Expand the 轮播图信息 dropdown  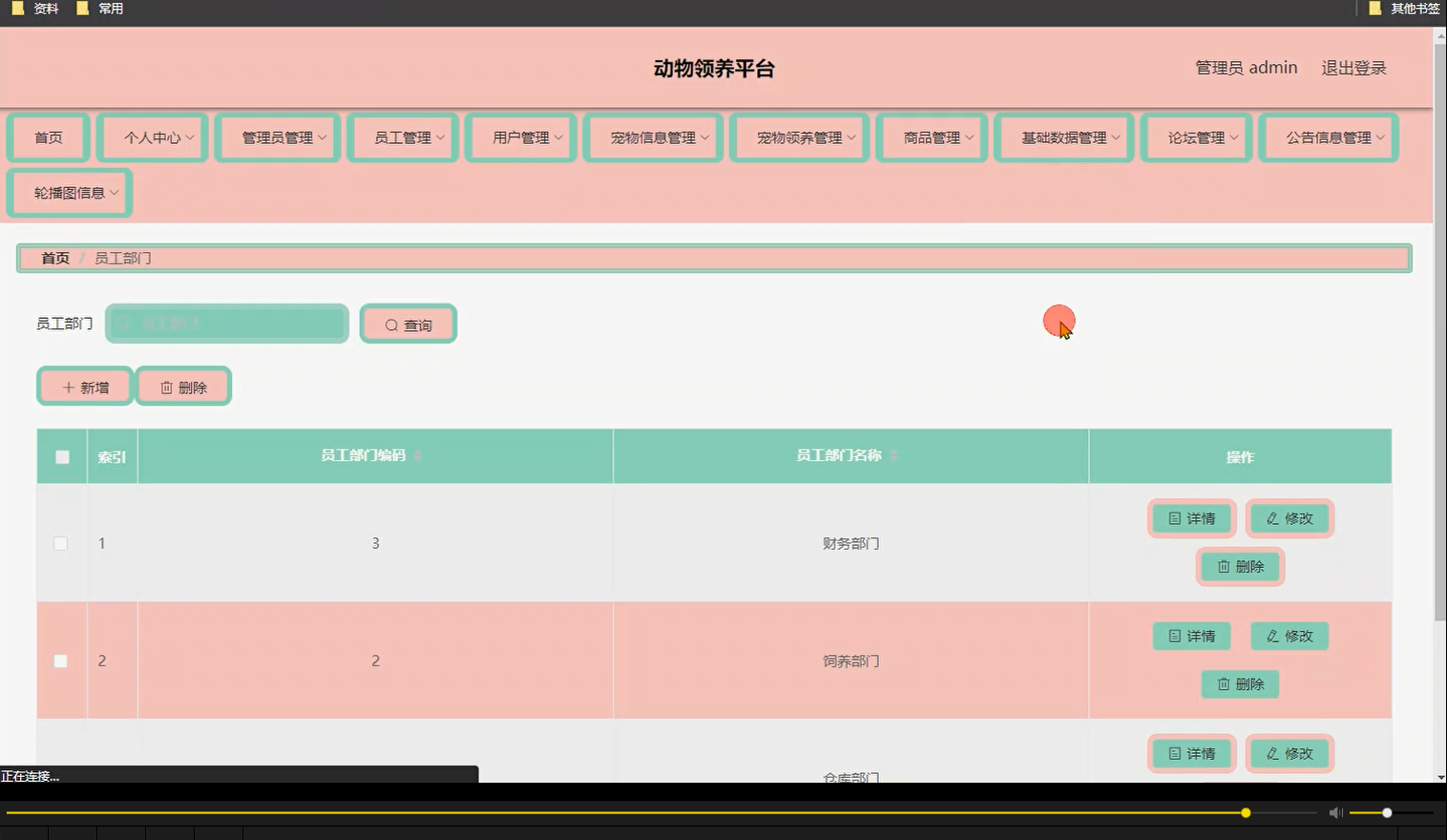coord(69,192)
